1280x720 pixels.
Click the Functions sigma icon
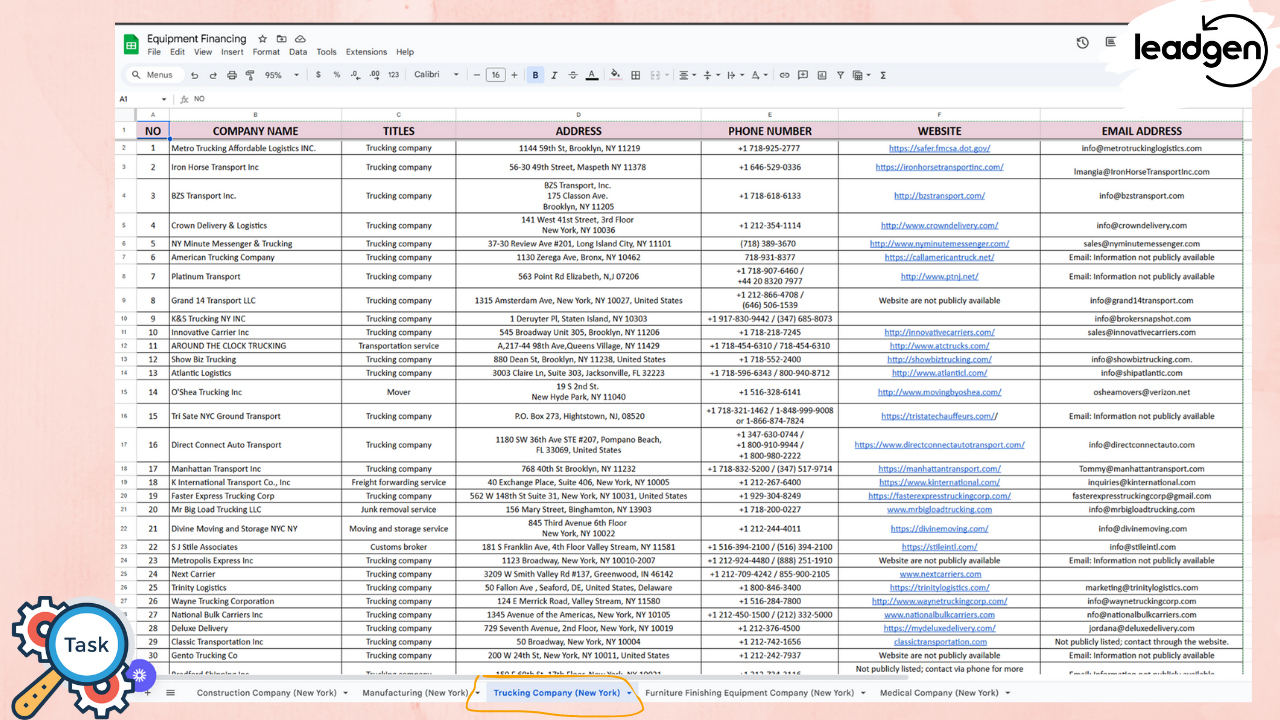883,75
